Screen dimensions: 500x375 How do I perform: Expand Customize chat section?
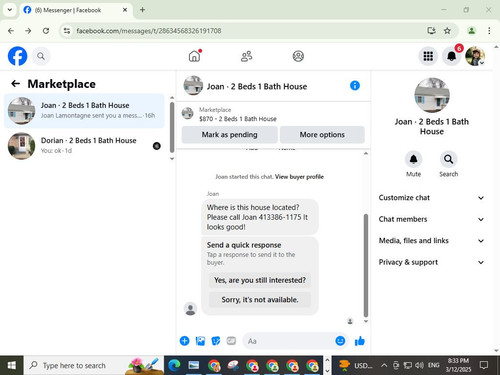[431, 198]
